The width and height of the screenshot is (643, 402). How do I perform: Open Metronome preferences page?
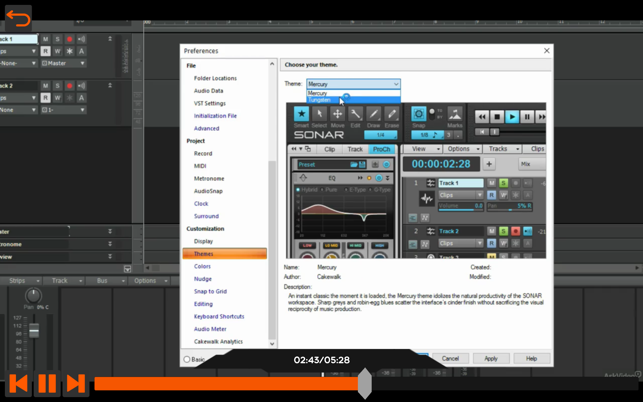click(x=209, y=178)
